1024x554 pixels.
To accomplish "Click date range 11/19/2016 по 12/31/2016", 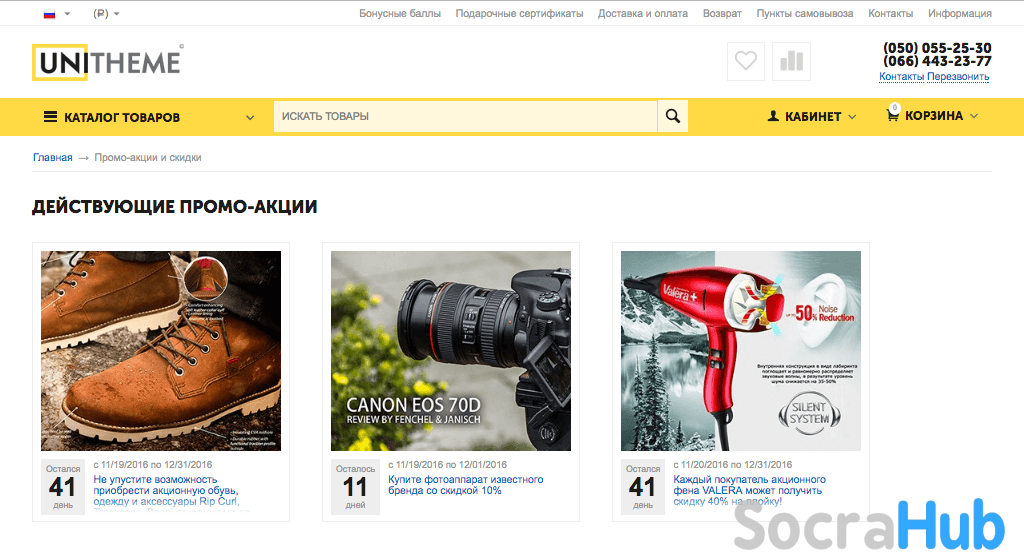I will coord(153,464).
